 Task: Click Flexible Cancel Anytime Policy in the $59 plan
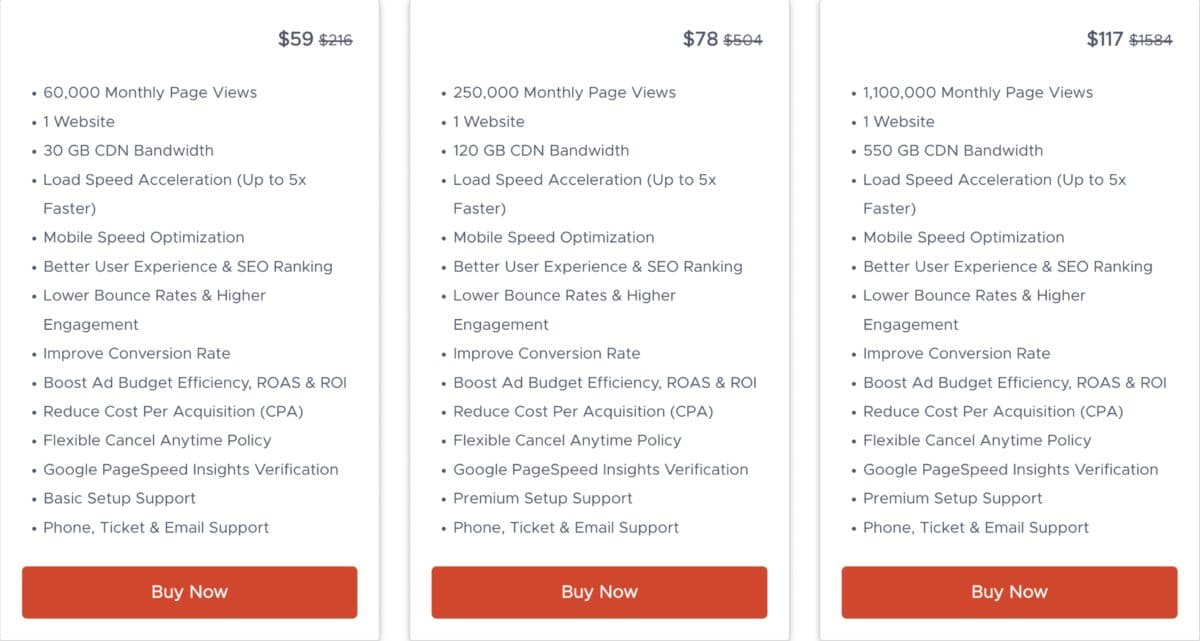click(157, 440)
